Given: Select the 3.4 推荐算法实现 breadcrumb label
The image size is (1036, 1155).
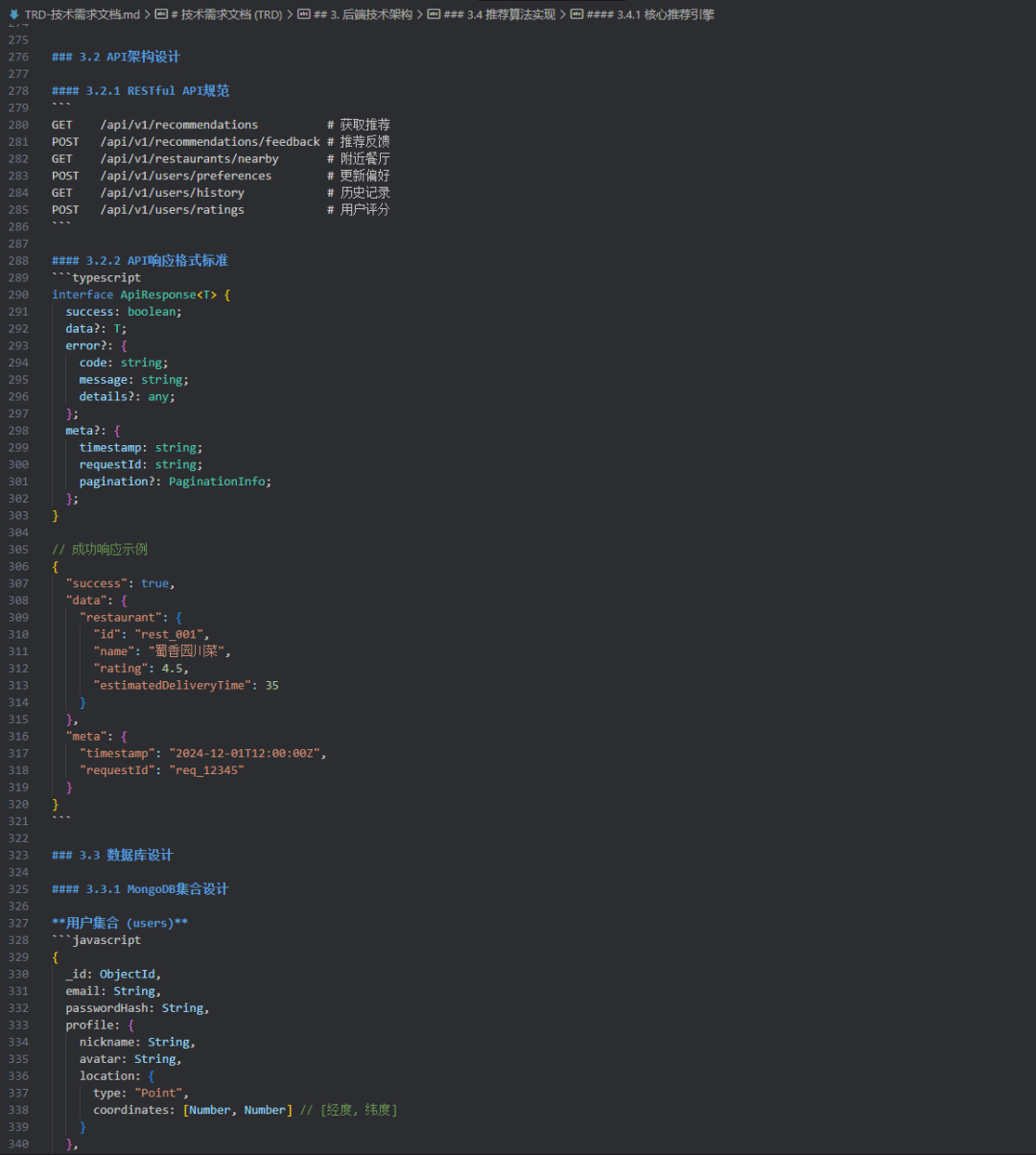Looking at the screenshot, I should coord(499,14).
